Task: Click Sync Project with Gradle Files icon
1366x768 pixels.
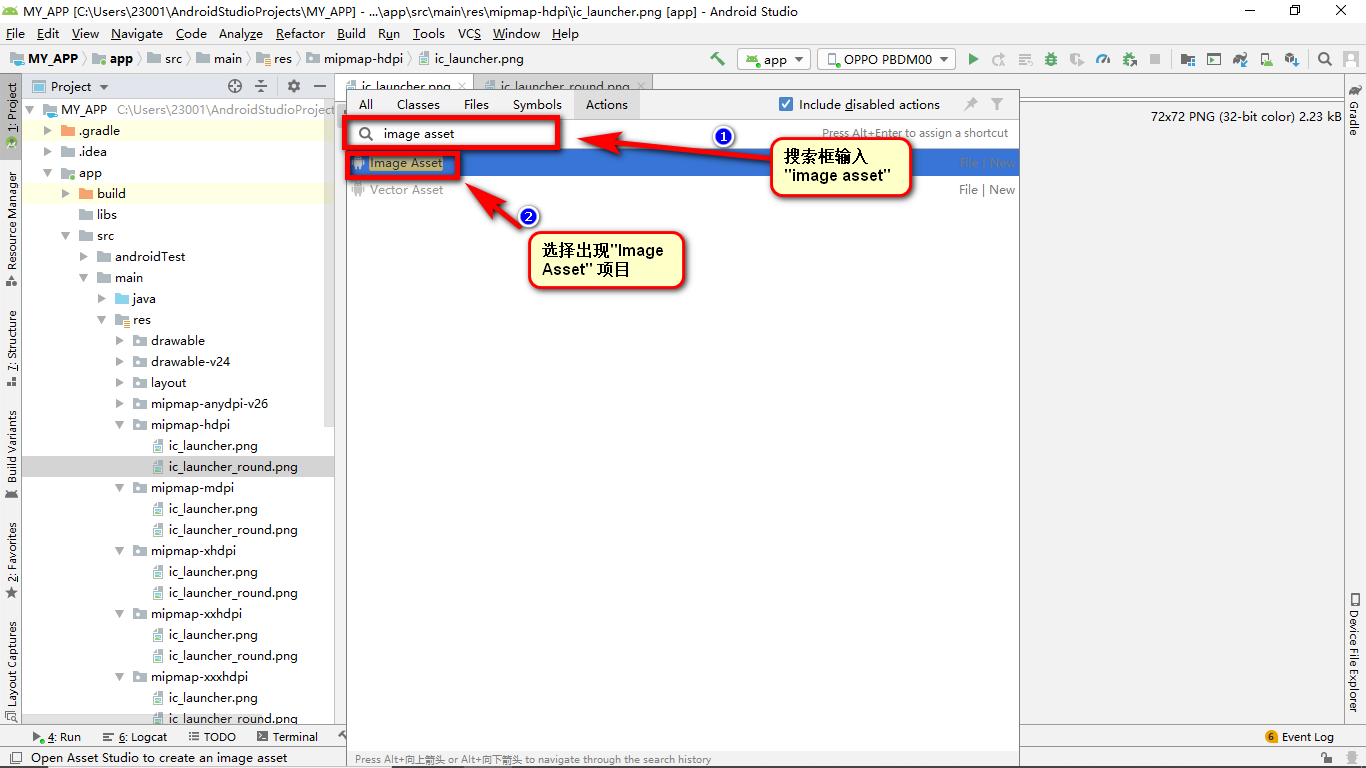Action: click(1240, 59)
